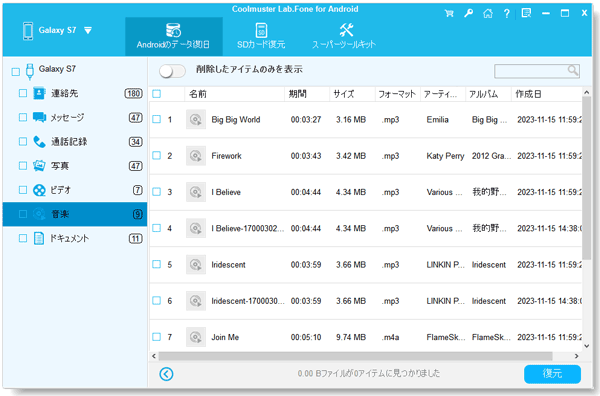Click the 写真 photos icon
Image resolution: width=600 pixels, height=396 pixels.
39,166
